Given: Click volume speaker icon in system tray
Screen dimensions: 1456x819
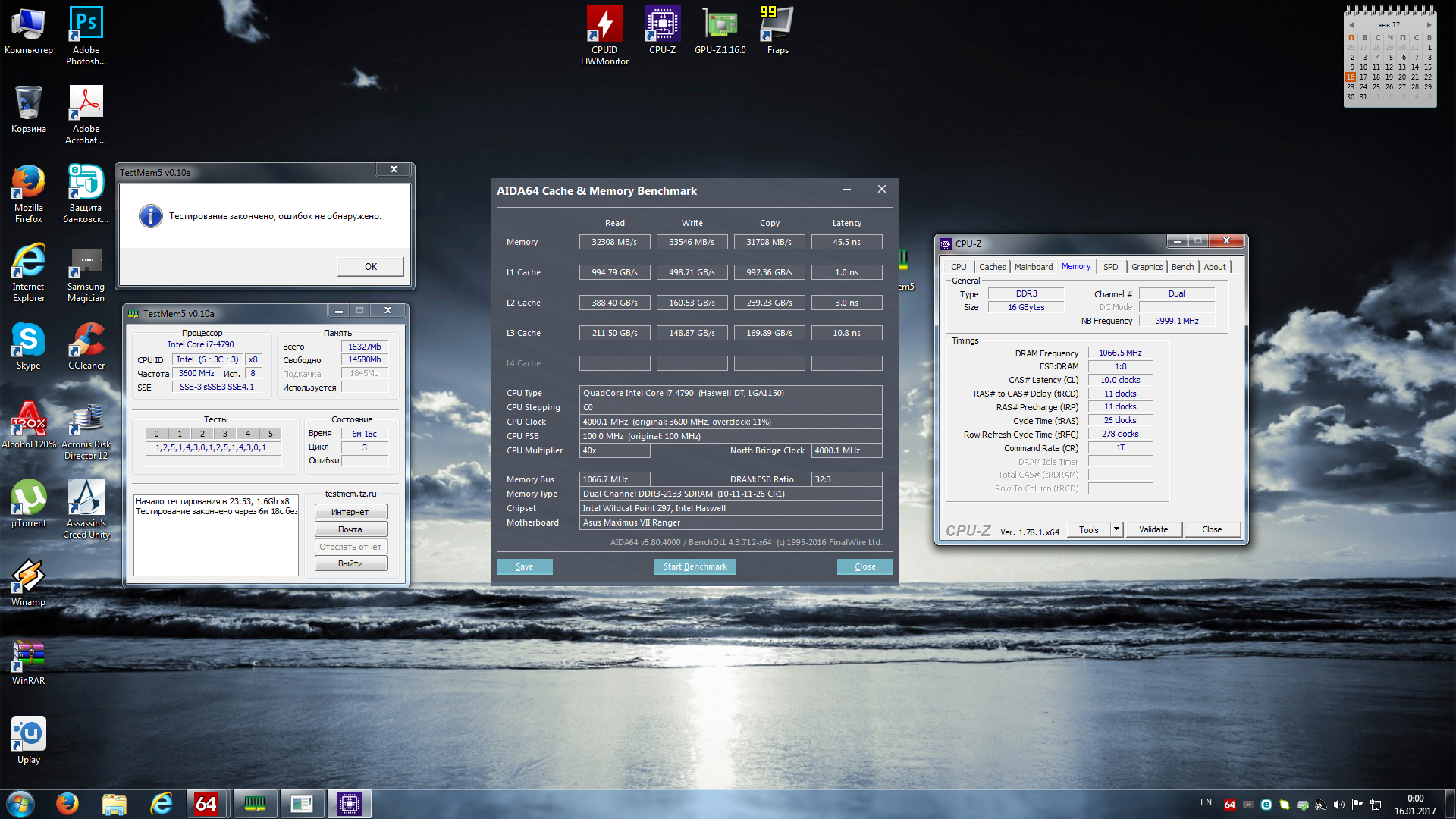Looking at the screenshot, I should [1338, 805].
